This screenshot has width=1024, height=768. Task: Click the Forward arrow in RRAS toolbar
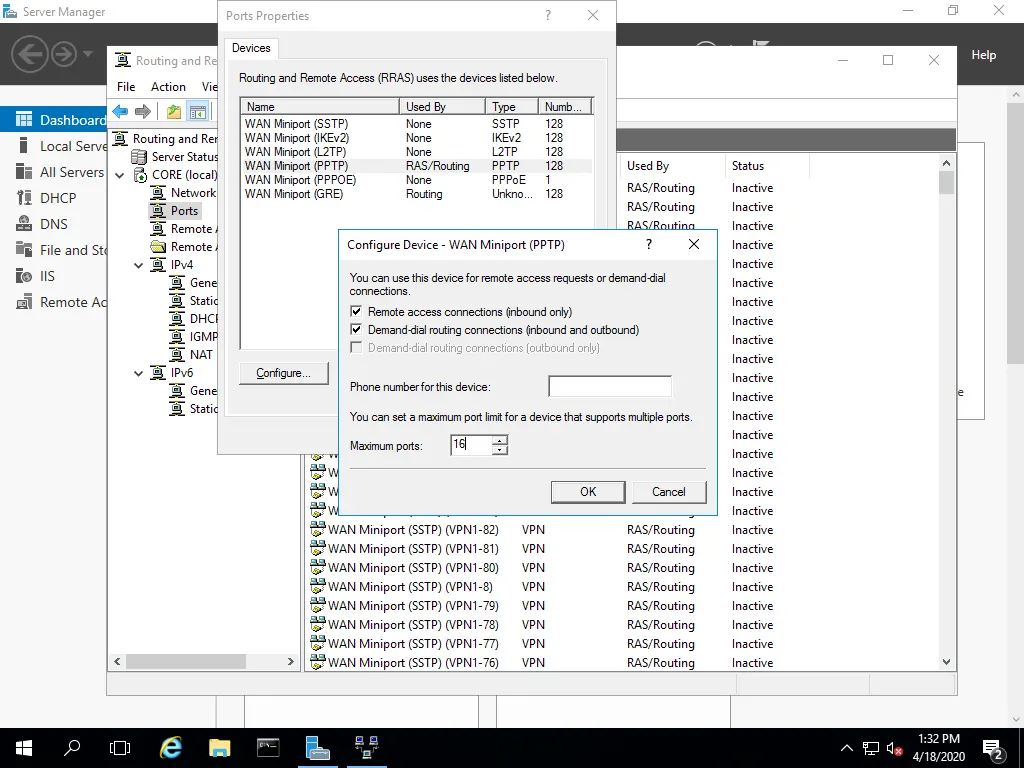pos(142,112)
